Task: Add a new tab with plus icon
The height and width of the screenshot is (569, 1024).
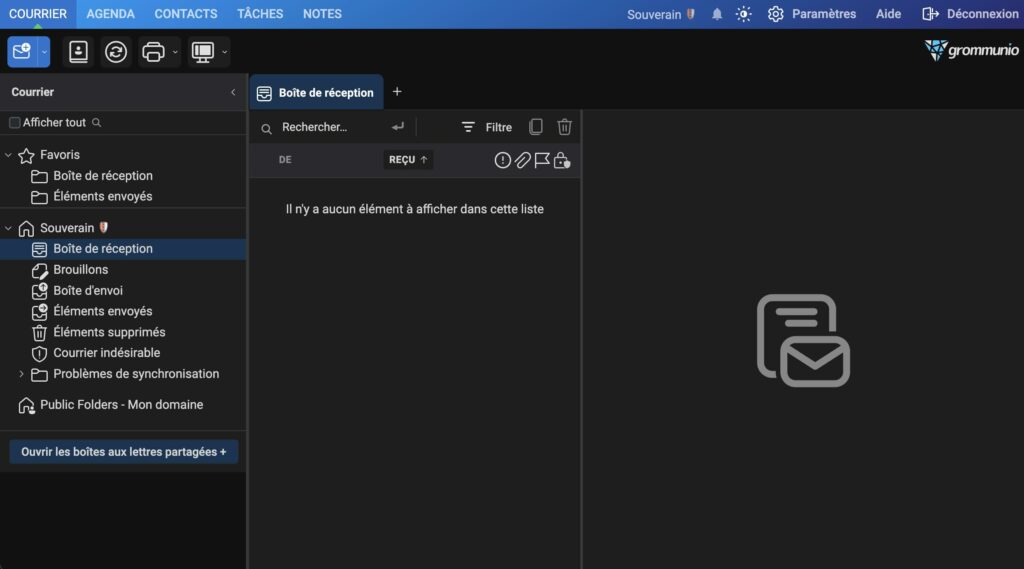Action: (x=397, y=92)
